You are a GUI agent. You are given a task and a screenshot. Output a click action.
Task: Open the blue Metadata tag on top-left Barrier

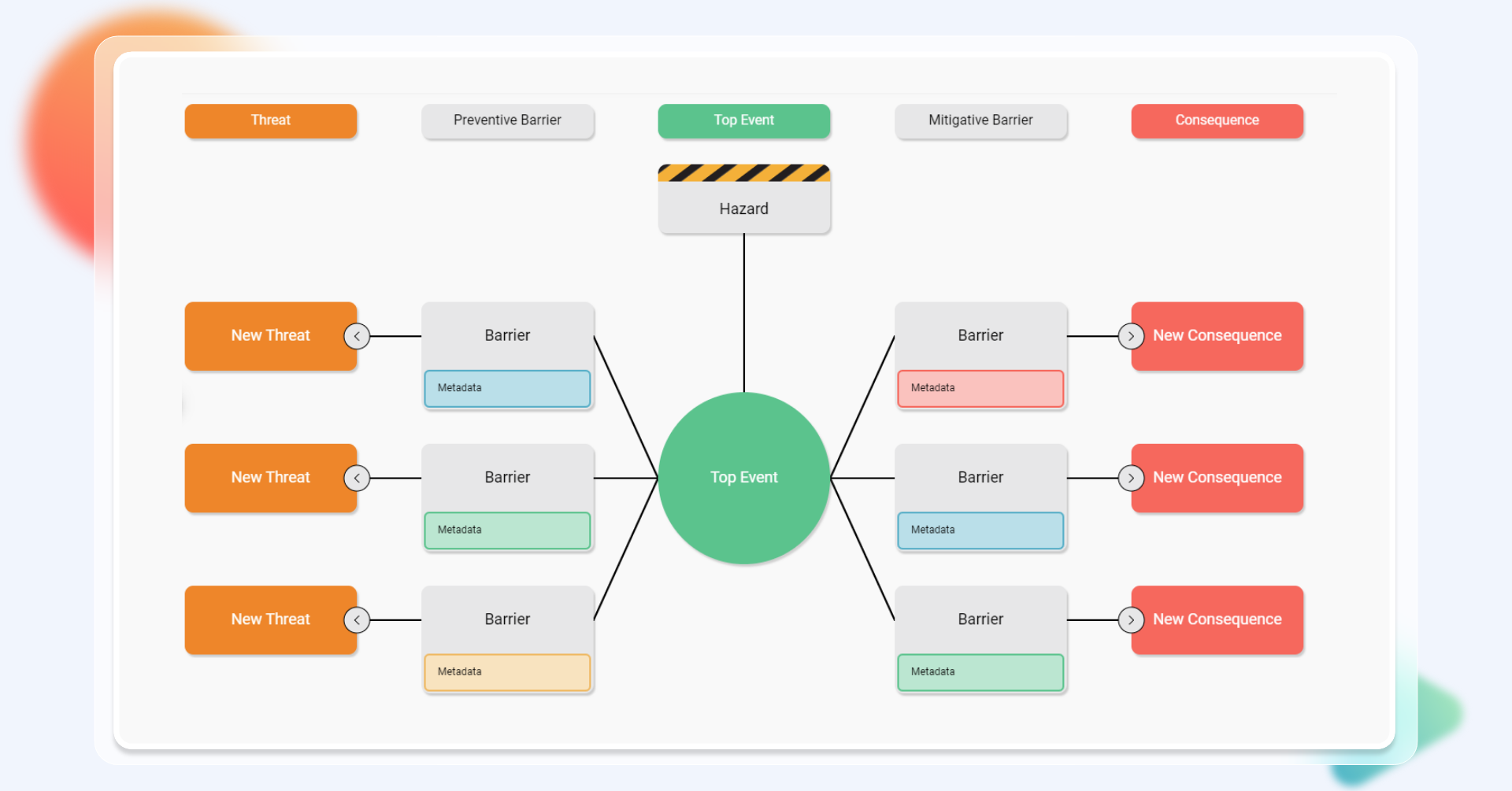click(507, 388)
